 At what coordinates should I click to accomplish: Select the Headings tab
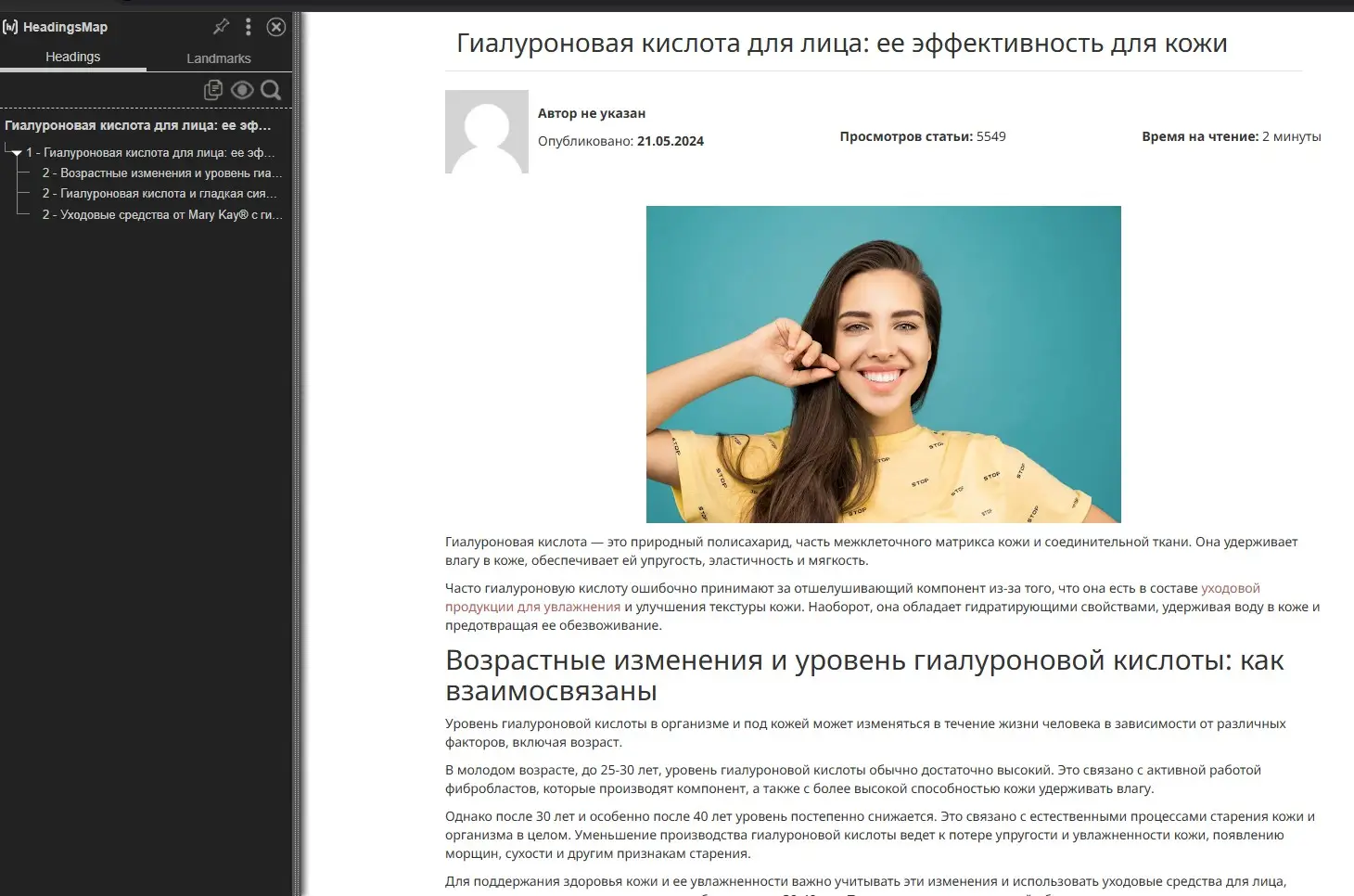click(x=72, y=56)
